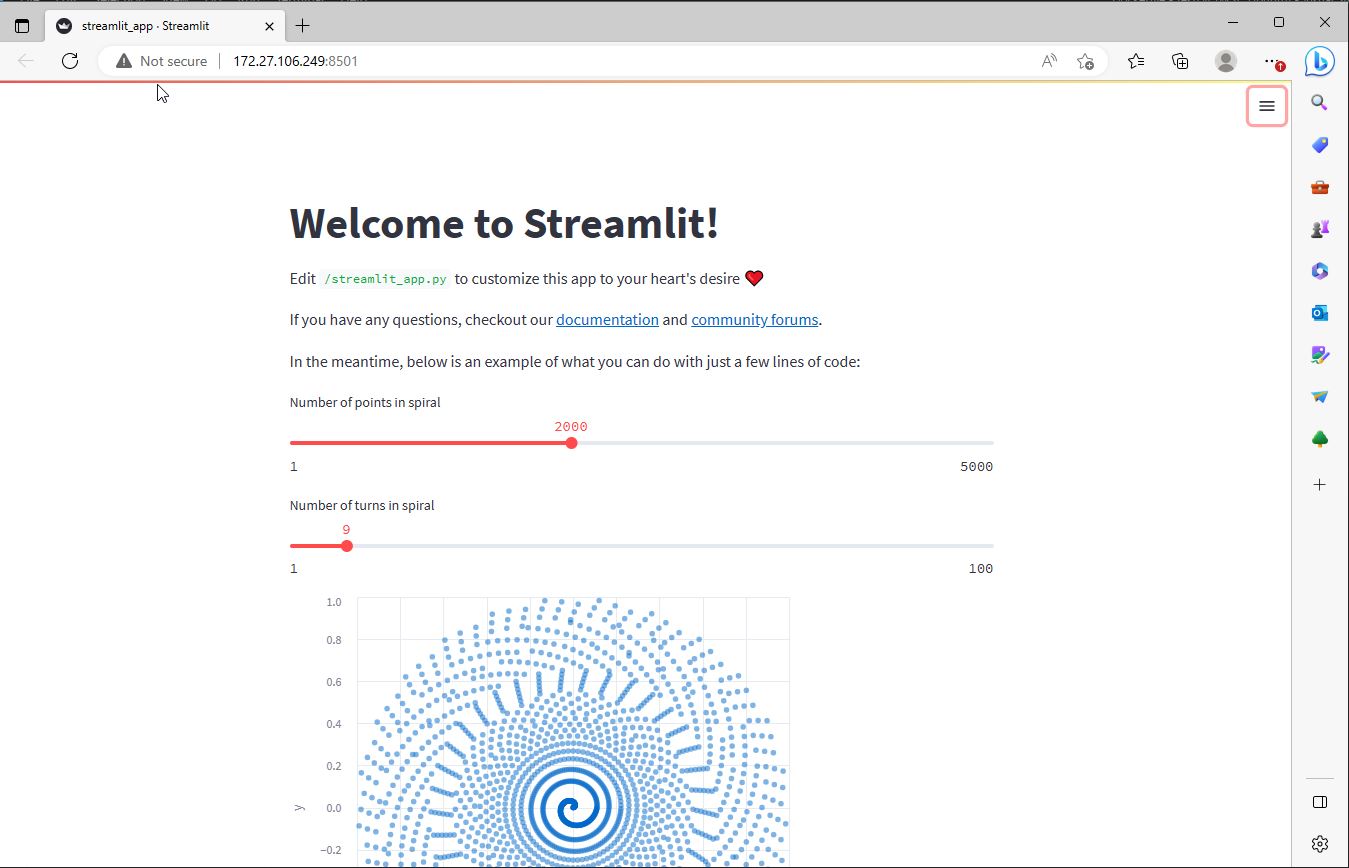
Task: Click the browser refresh button
Action: pyautogui.click(x=70, y=61)
